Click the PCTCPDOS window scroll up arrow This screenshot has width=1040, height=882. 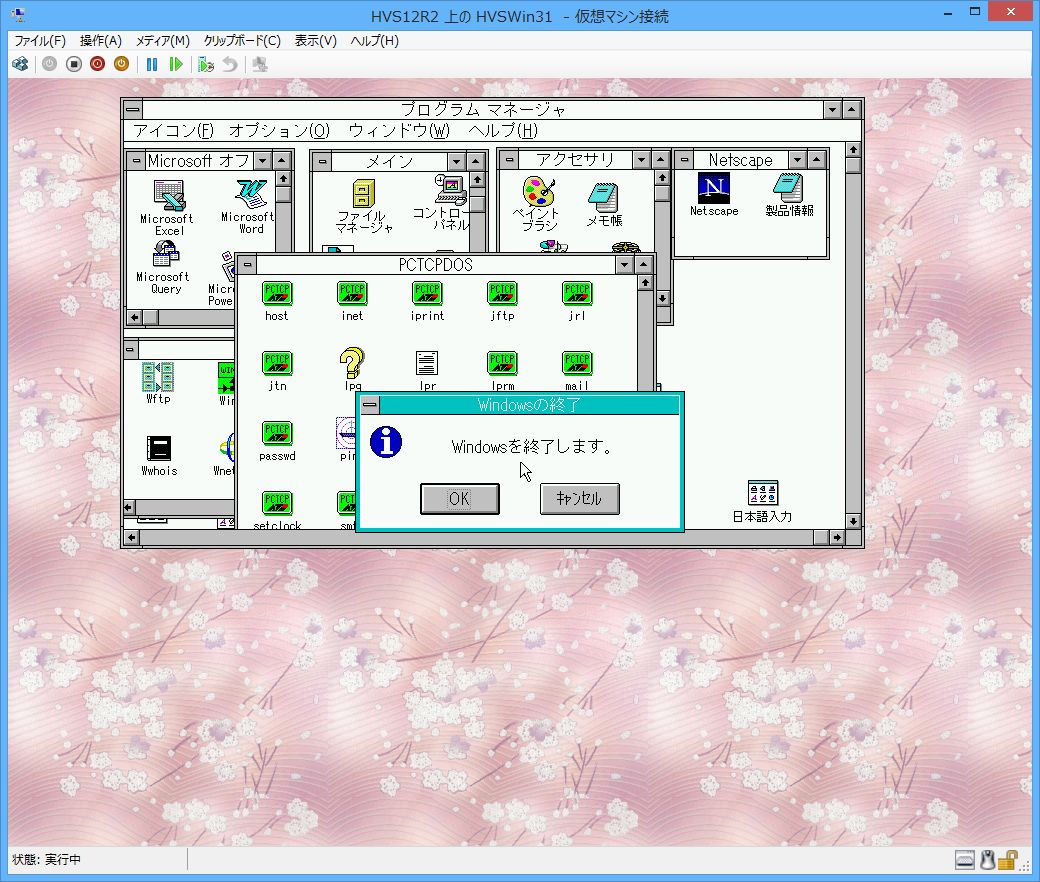click(645, 283)
